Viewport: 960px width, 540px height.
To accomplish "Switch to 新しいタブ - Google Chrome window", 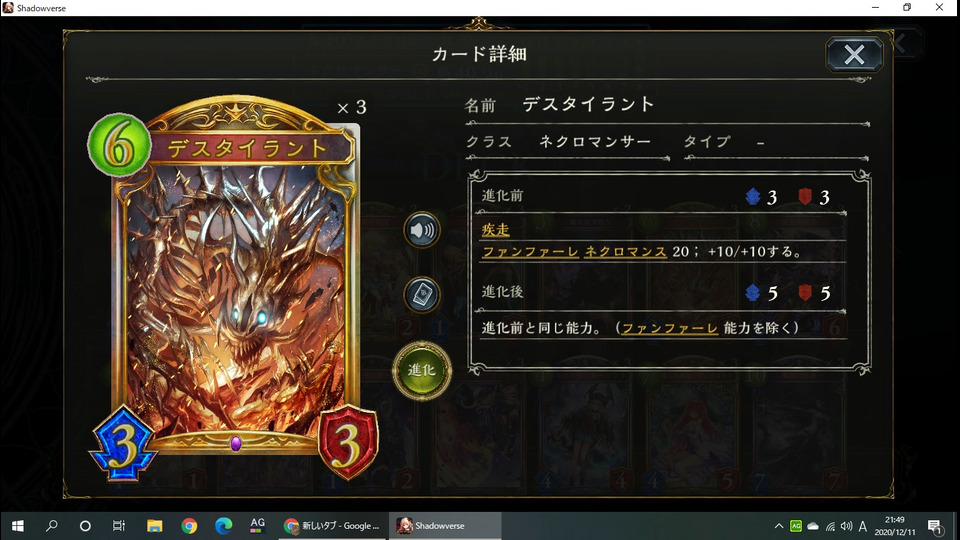I will tap(332, 526).
